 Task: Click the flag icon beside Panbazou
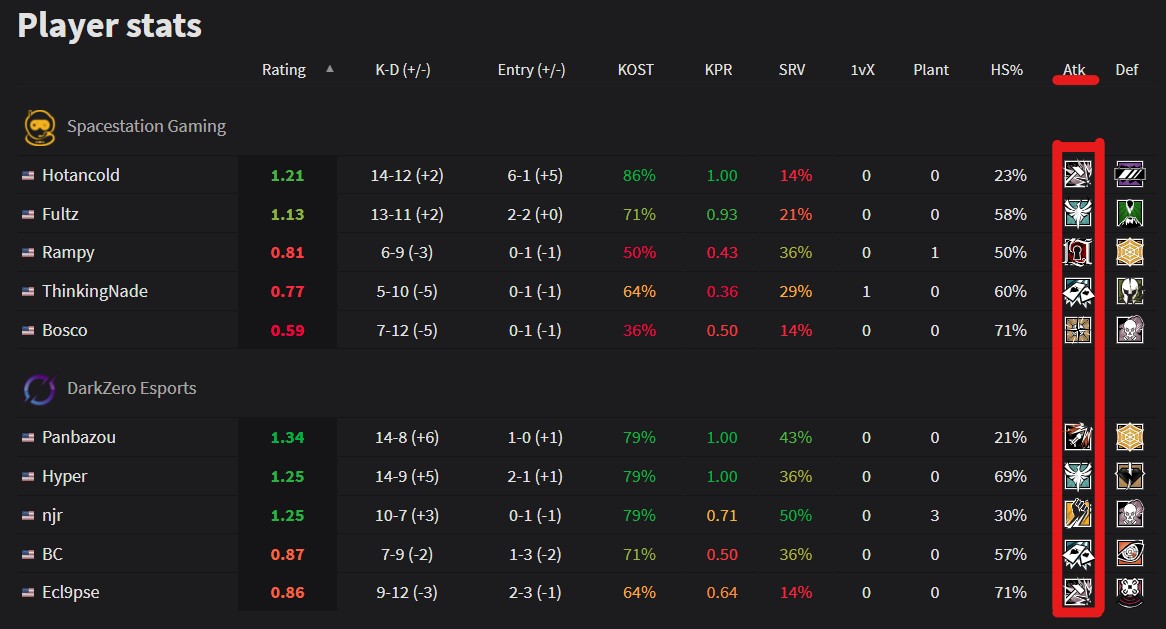point(28,437)
